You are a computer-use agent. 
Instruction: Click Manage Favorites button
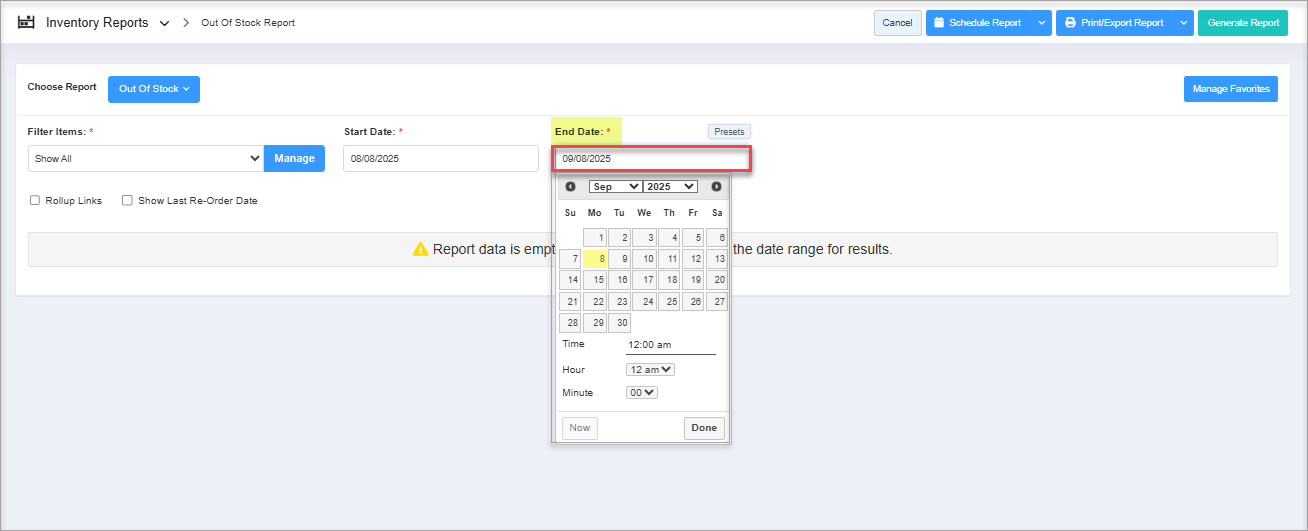[x=1230, y=89]
